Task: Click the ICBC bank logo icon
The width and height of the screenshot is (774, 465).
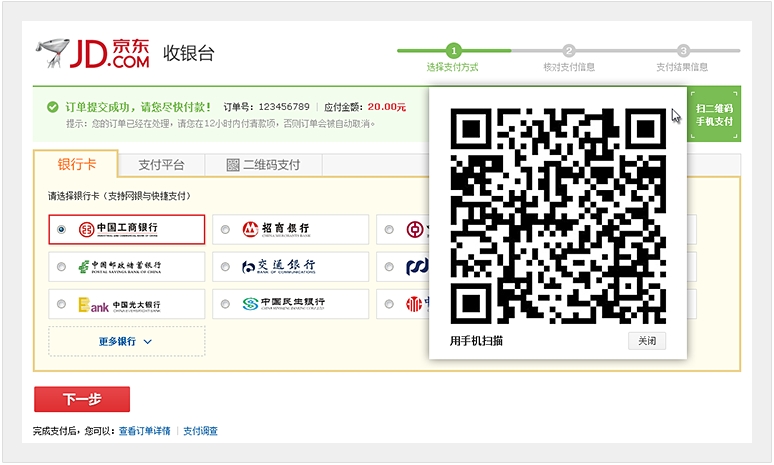Action: tap(86, 229)
